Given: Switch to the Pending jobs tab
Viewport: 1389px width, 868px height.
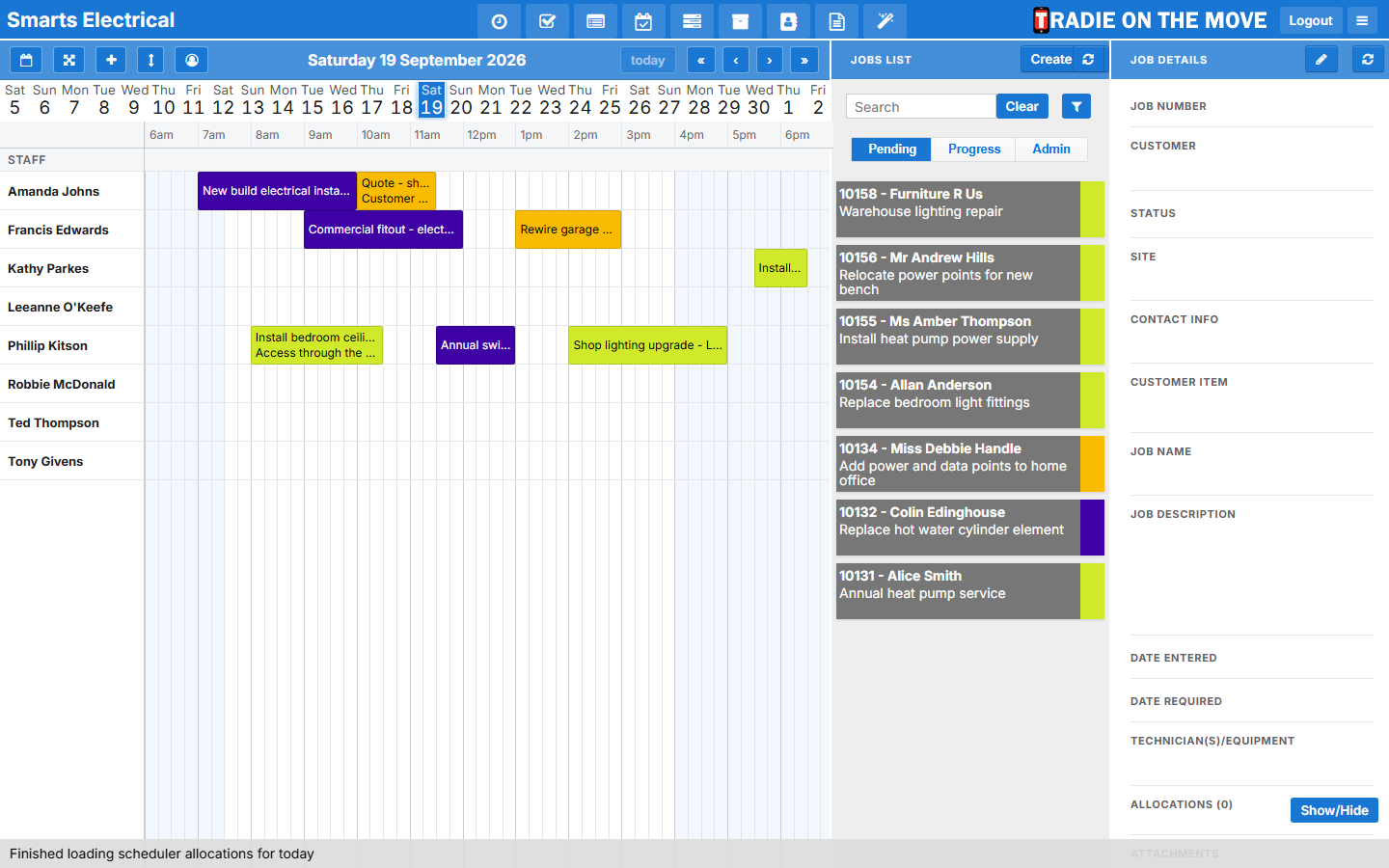Looking at the screenshot, I should tap(892, 149).
